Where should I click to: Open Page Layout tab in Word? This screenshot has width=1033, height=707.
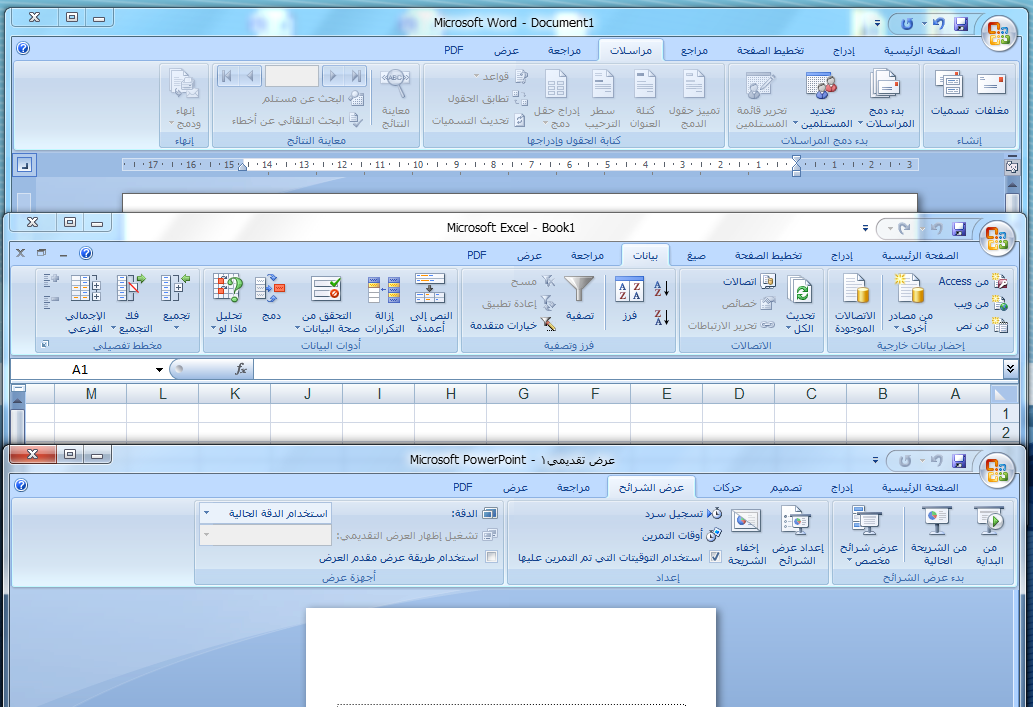(769, 51)
